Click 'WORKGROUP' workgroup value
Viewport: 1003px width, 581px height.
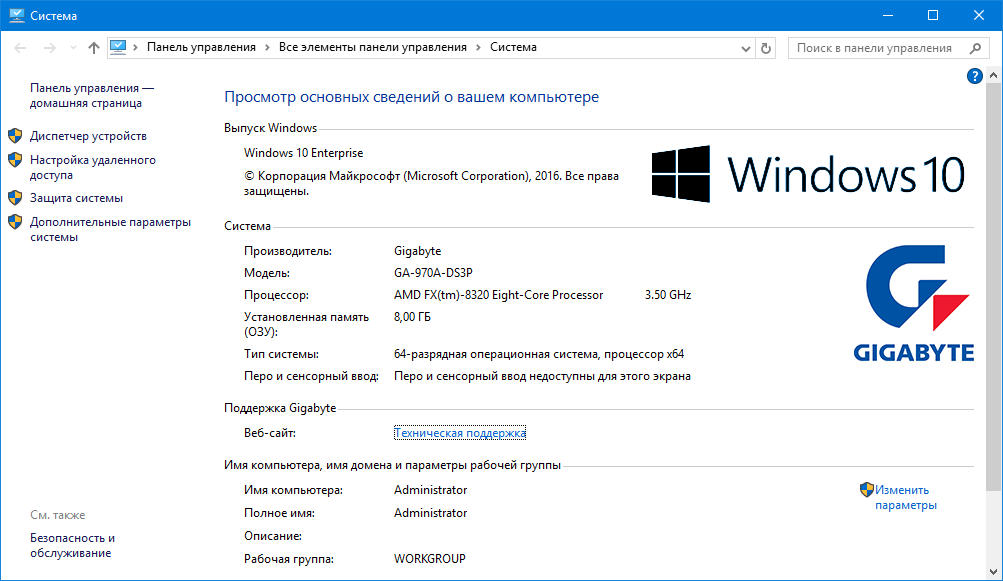[x=430, y=559]
